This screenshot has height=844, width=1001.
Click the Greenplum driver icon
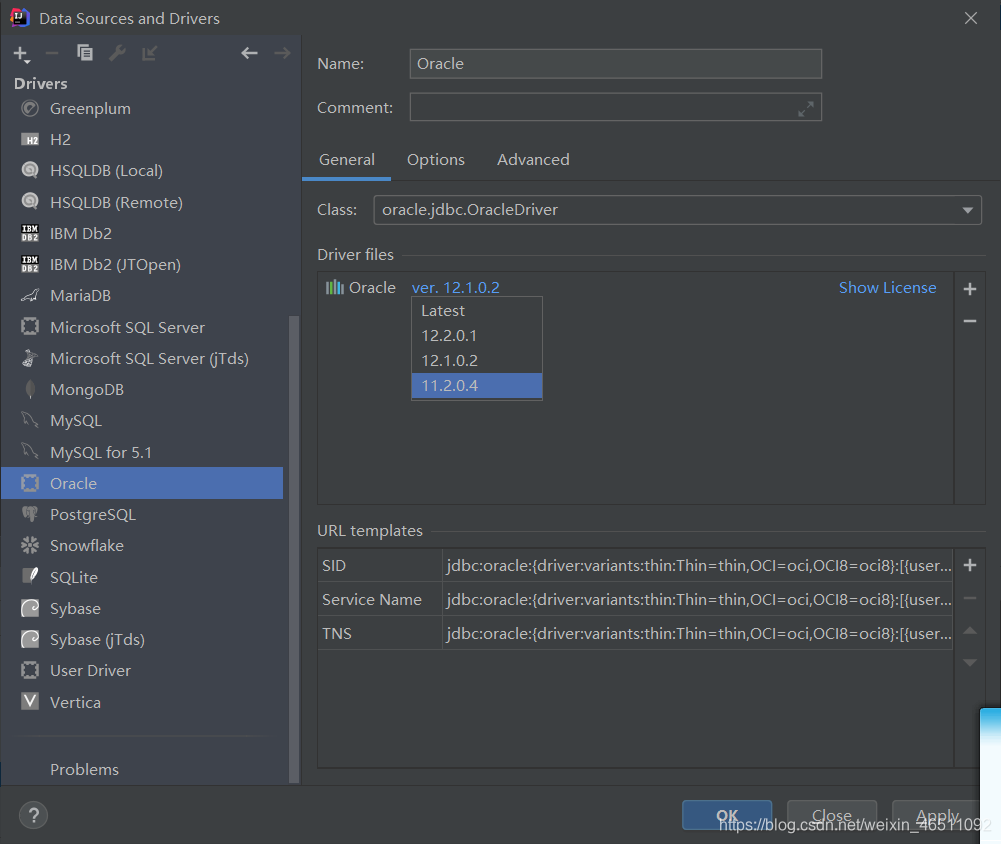[x=30, y=109]
